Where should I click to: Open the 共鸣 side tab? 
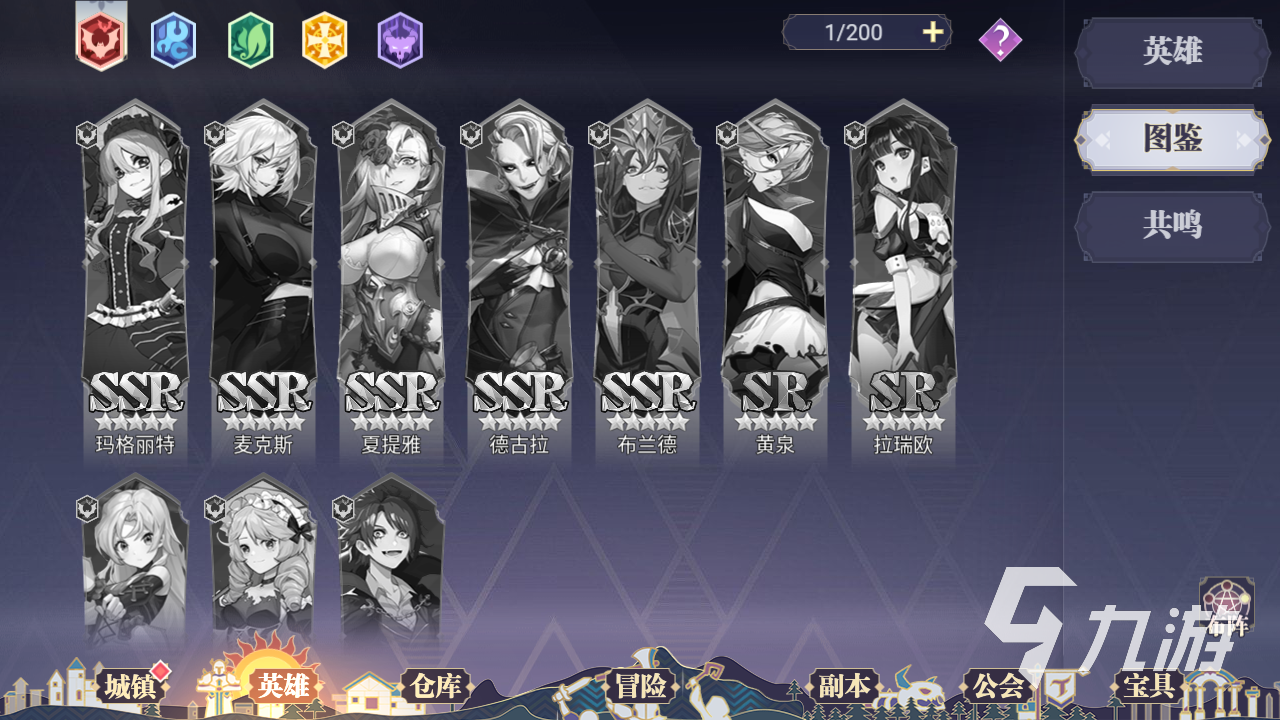(1172, 226)
